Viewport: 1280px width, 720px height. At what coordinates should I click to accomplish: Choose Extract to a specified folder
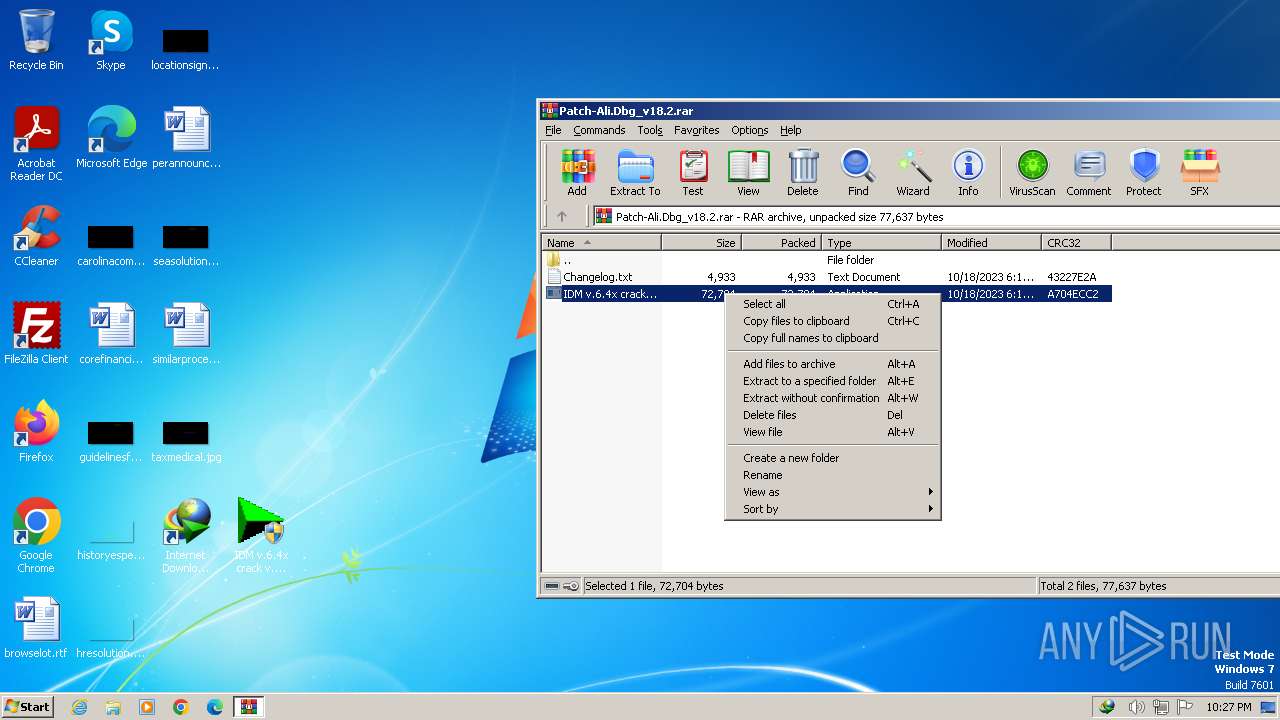(x=832, y=381)
